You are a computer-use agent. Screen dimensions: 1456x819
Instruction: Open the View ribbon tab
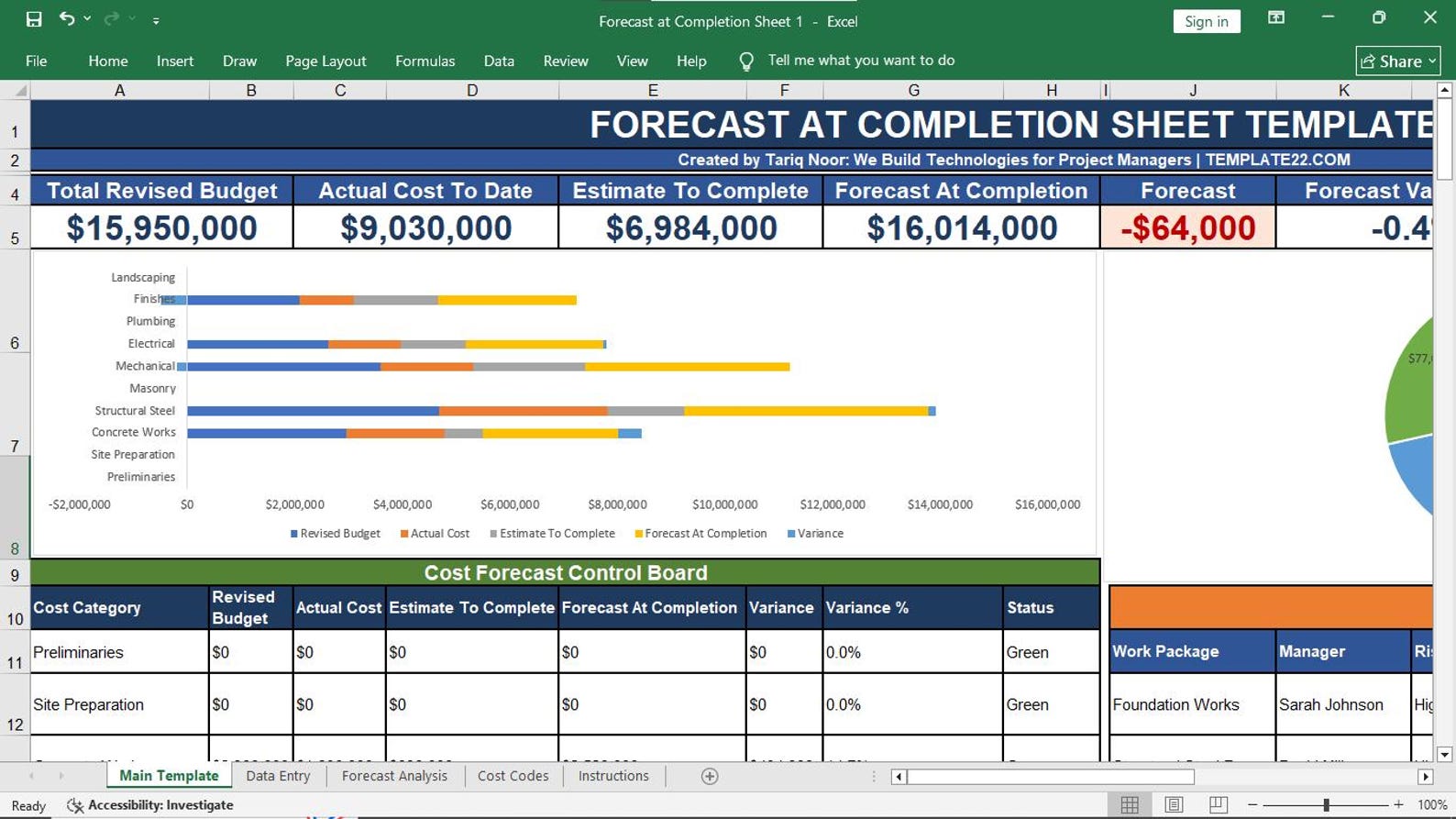(632, 61)
